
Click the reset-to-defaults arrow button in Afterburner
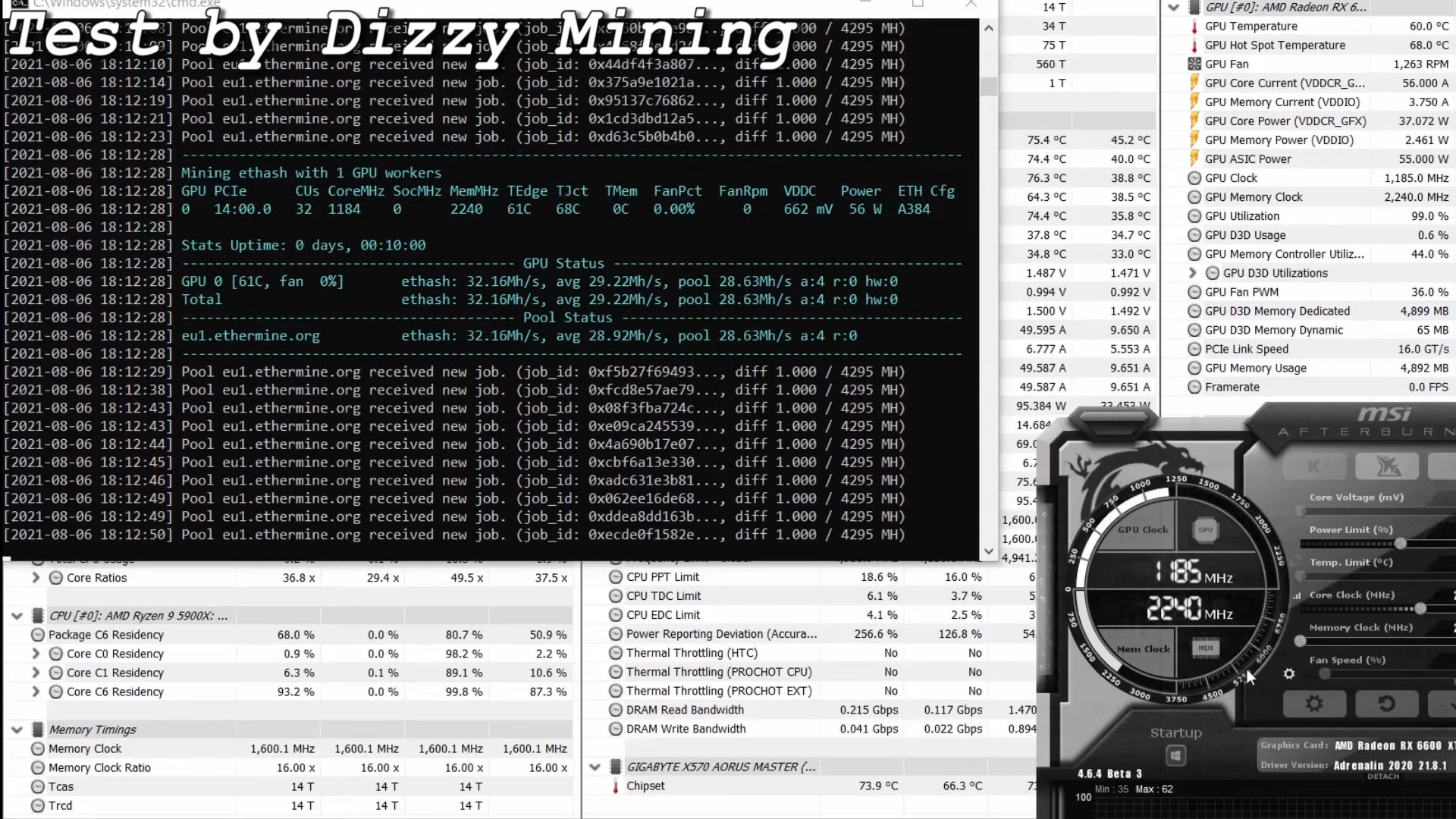click(1386, 704)
